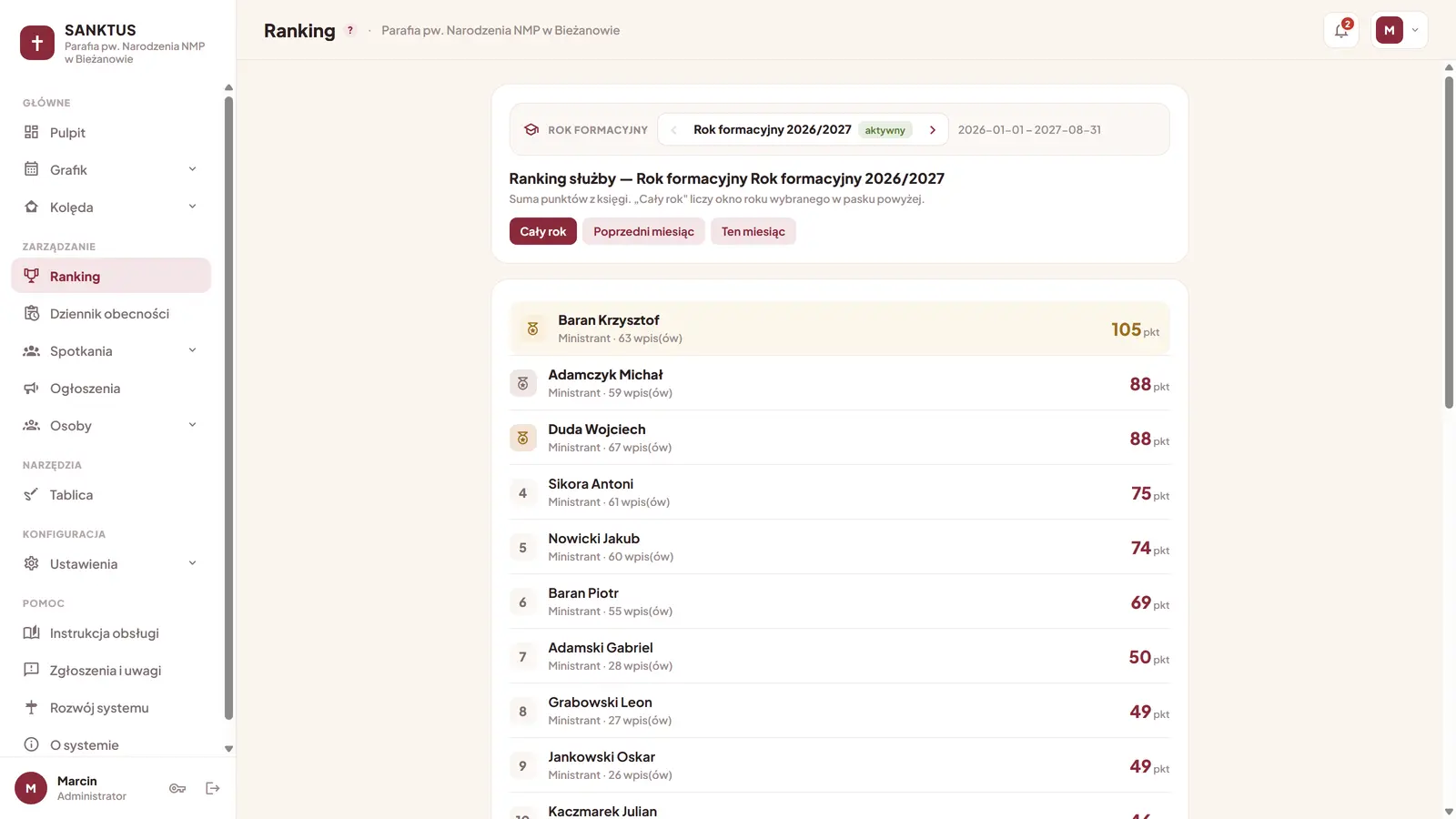This screenshot has width=1456, height=819.
Task: Click the Ustawienia gear icon
Action: pyautogui.click(x=31, y=563)
